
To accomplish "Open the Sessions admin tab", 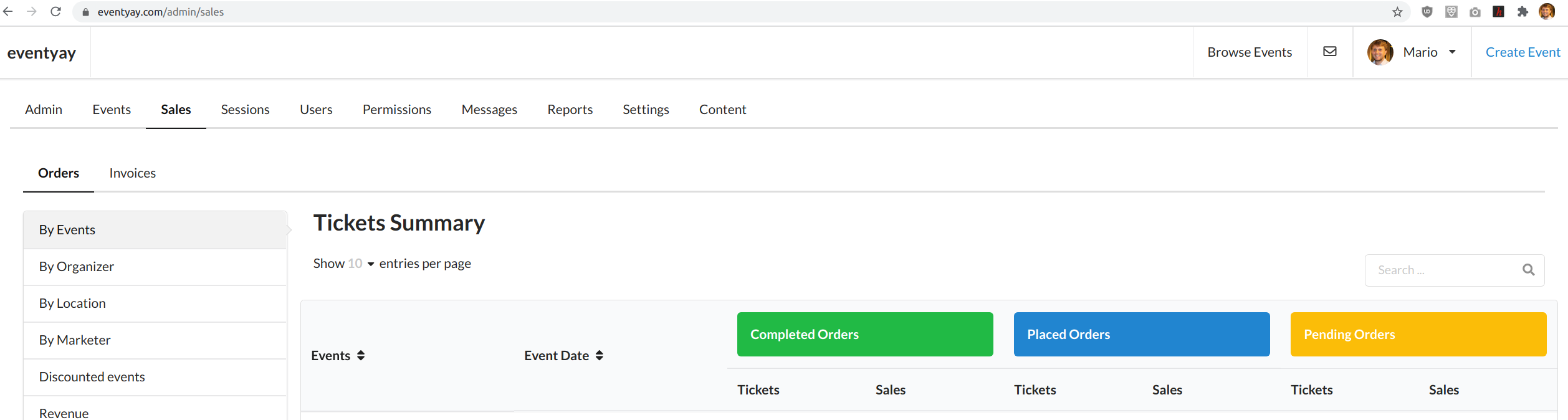I will (x=245, y=110).
